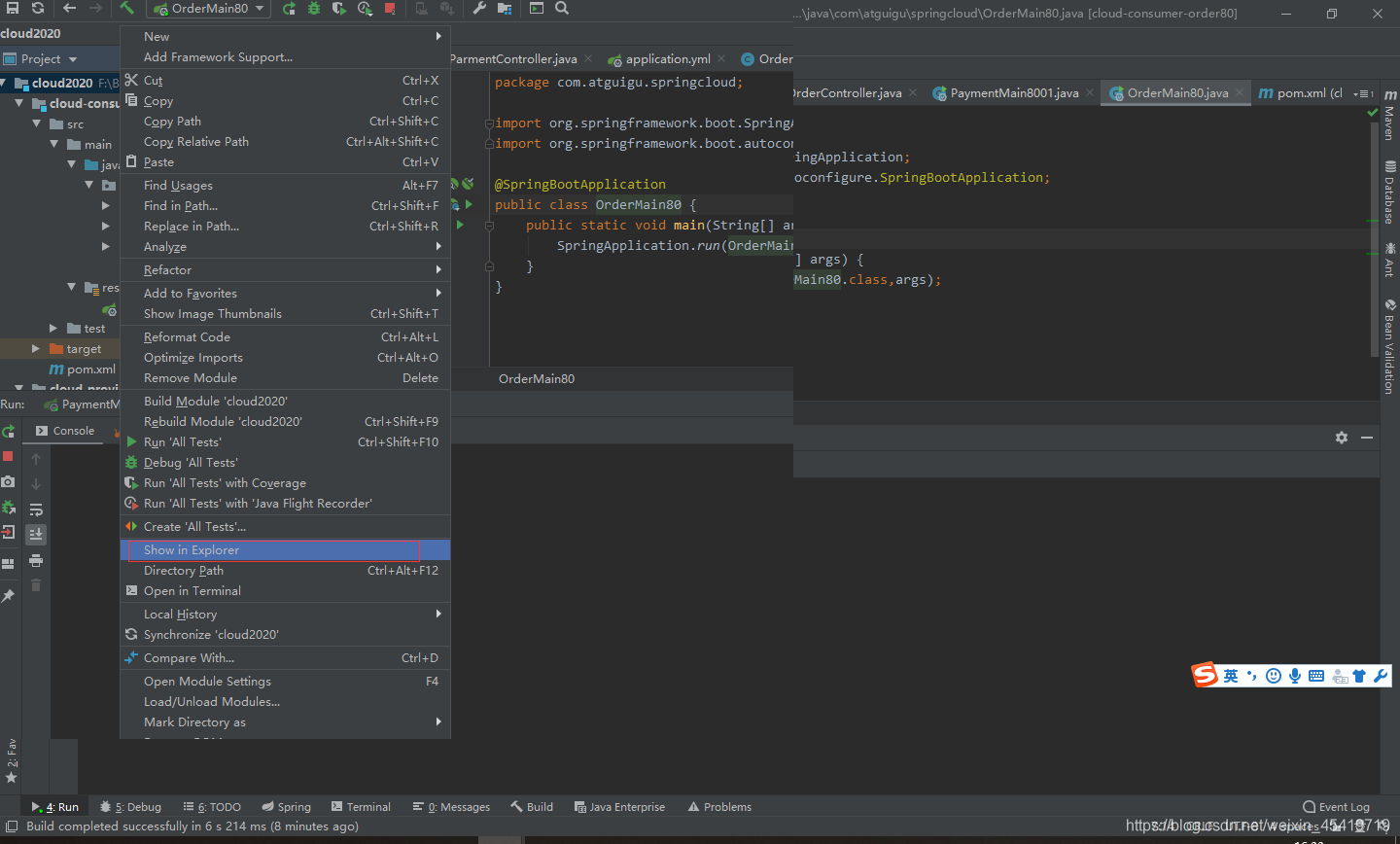
Task: Switch Sogou input language in the tray
Action: 1231,675
